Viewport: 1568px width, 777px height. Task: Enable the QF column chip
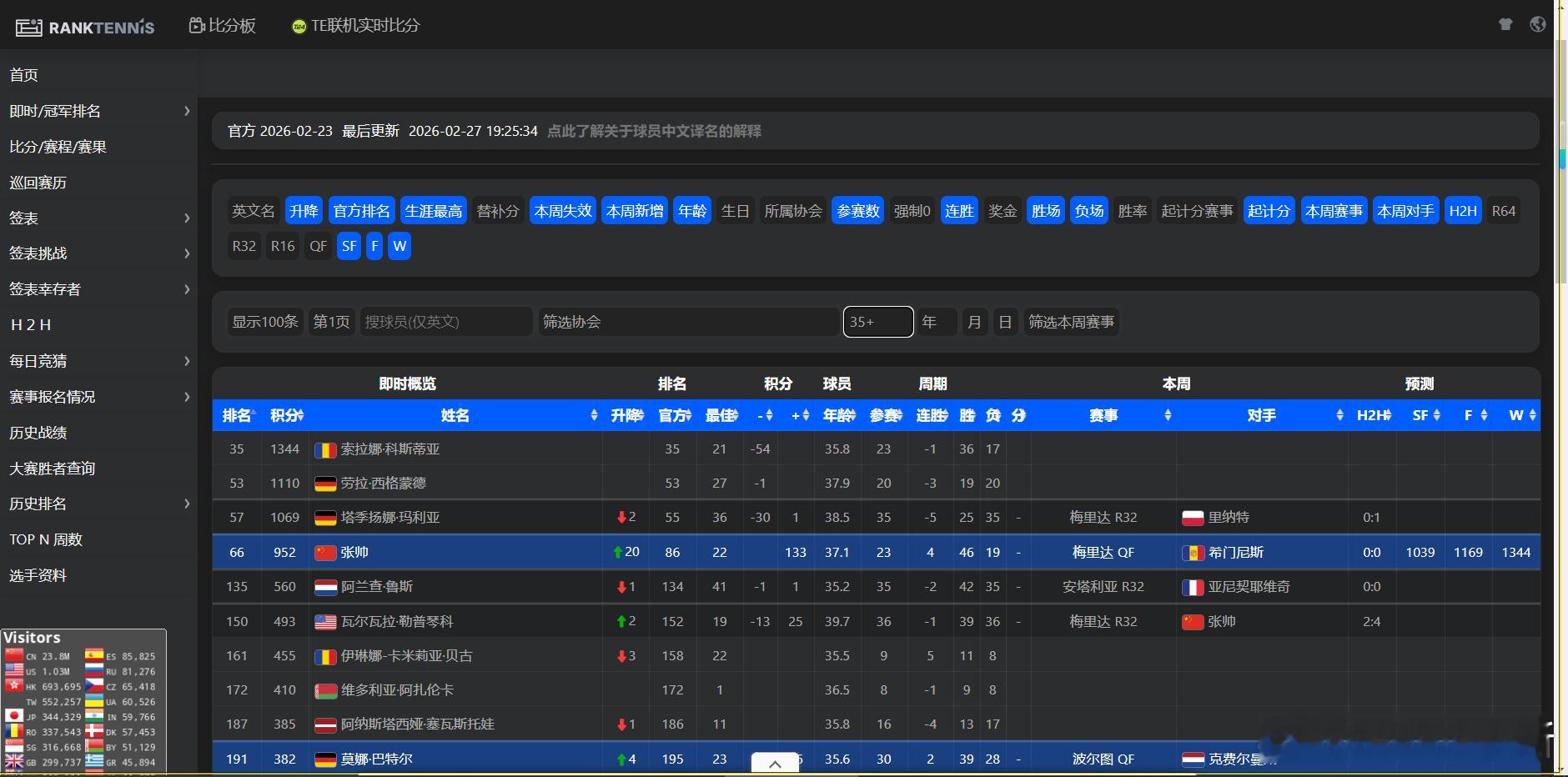[x=318, y=246]
